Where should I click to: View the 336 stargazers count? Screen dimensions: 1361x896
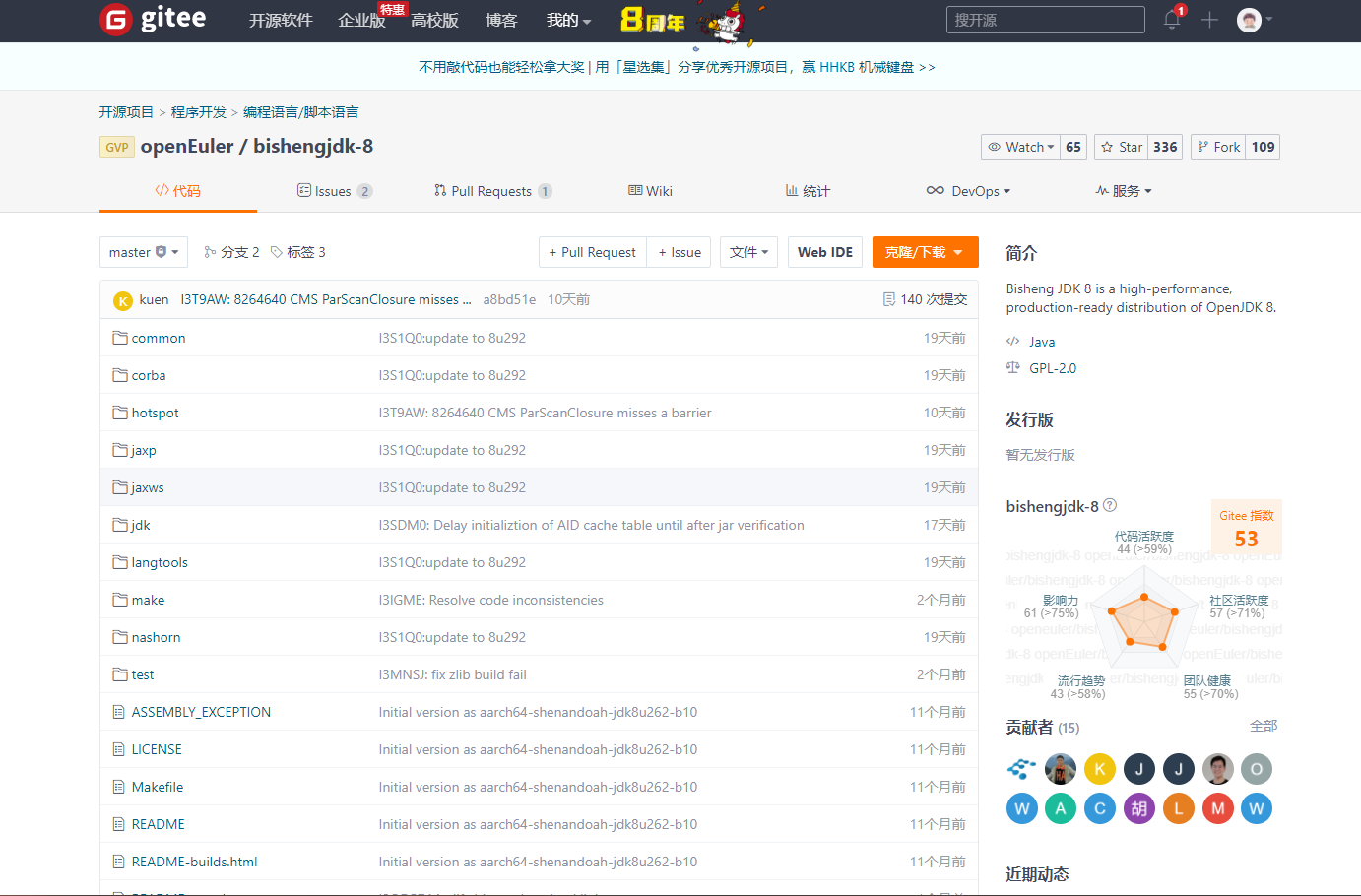pos(1165,147)
